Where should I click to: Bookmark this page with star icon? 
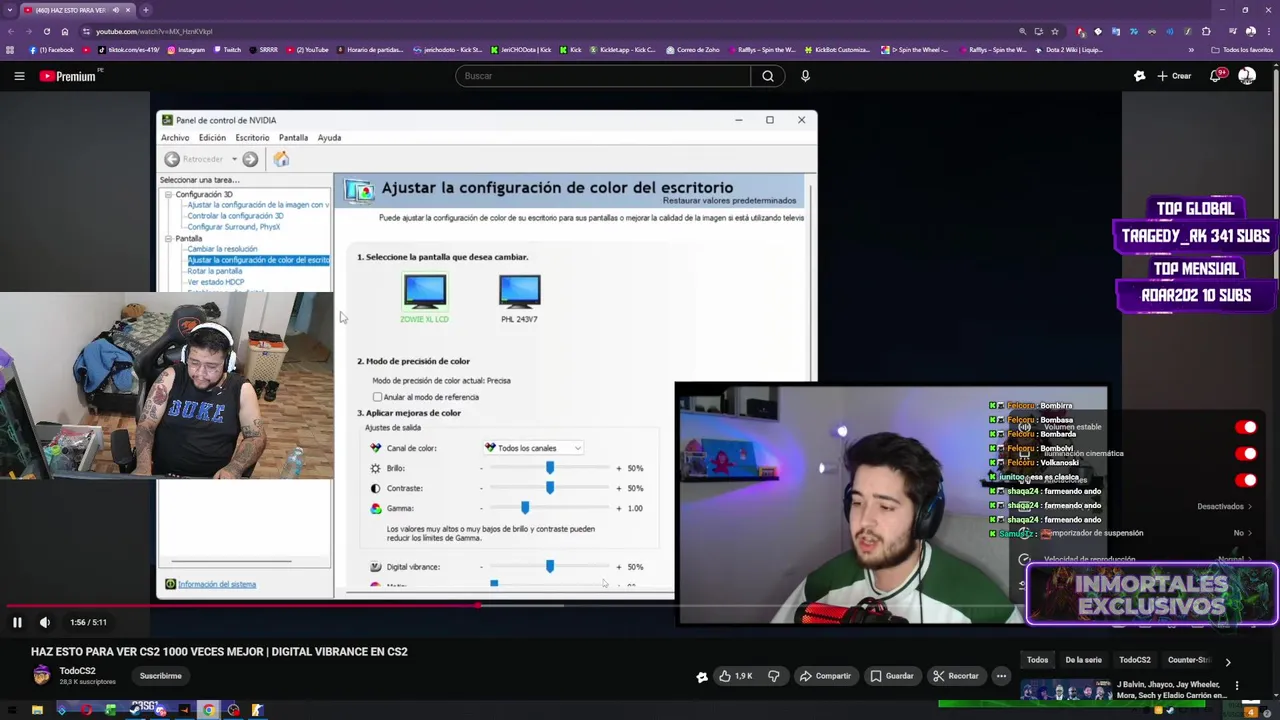click(1055, 31)
